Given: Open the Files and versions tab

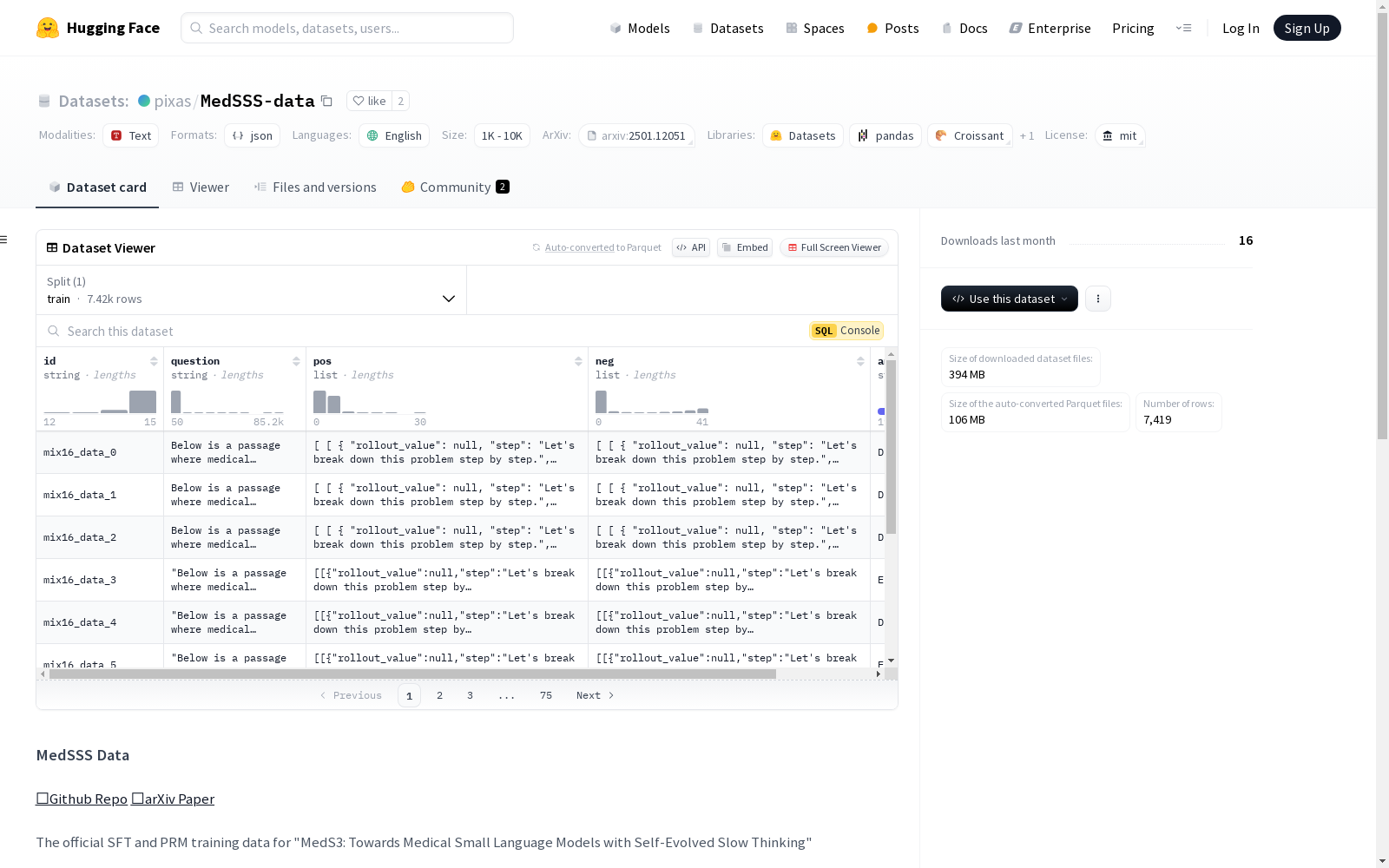Looking at the screenshot, I should (315, 187).
